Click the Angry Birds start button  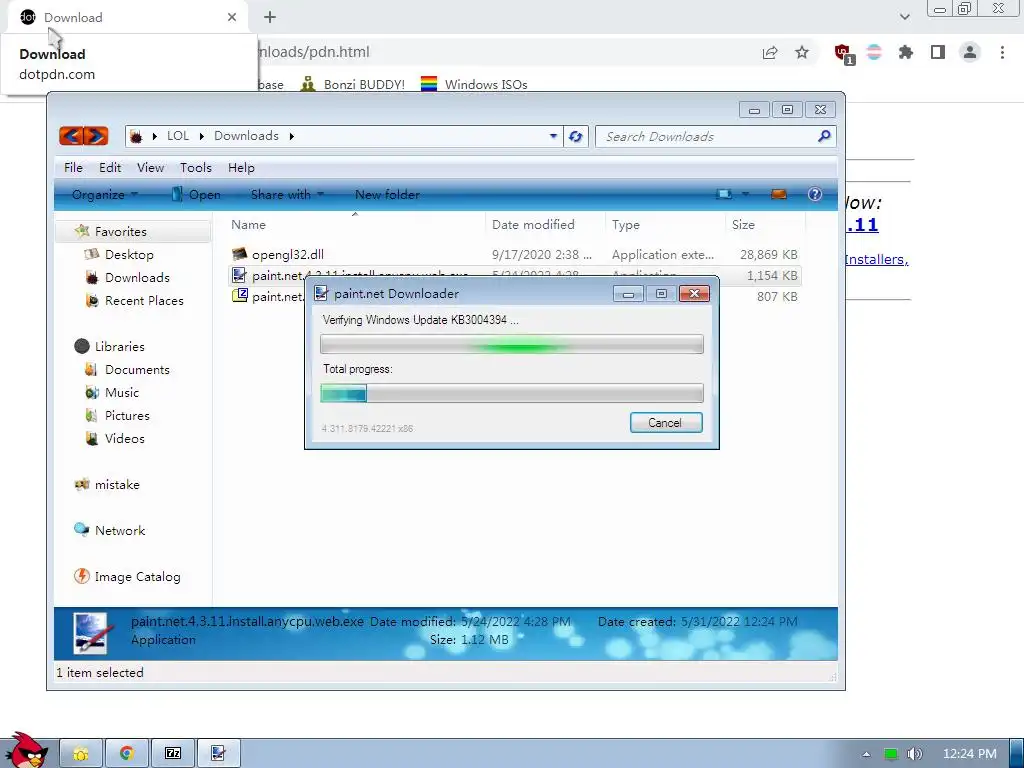point(25,750)
